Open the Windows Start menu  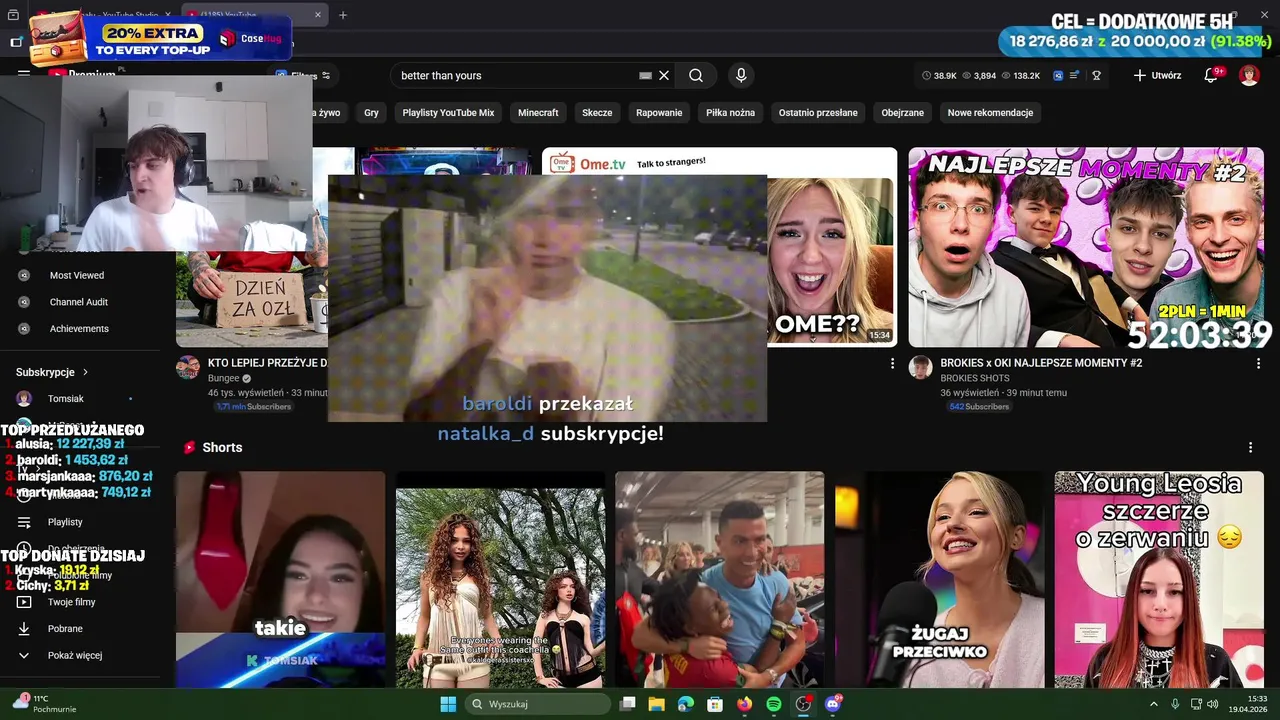click(x=448, y=704)
